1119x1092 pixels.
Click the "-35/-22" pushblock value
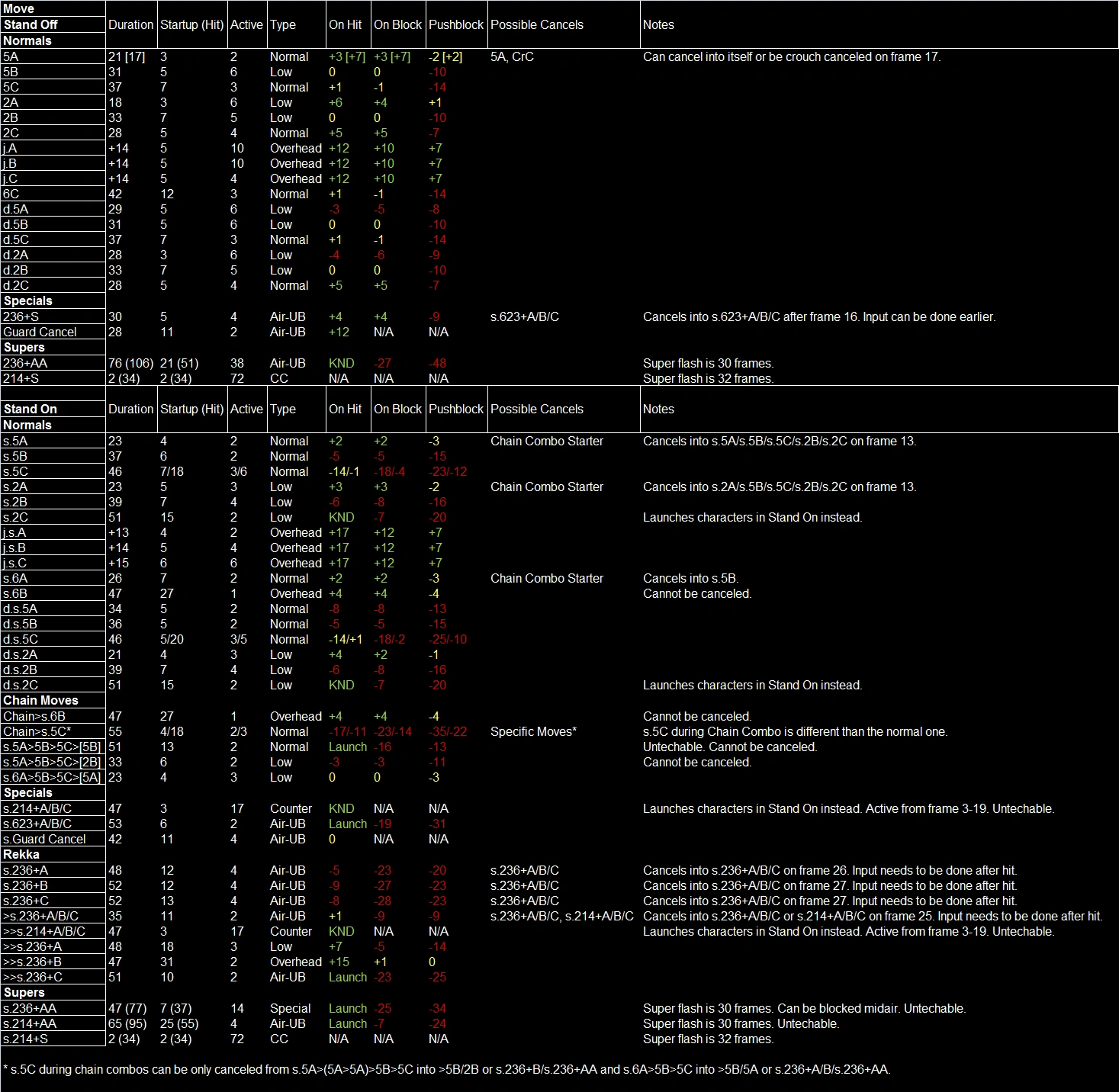point(448,731)
